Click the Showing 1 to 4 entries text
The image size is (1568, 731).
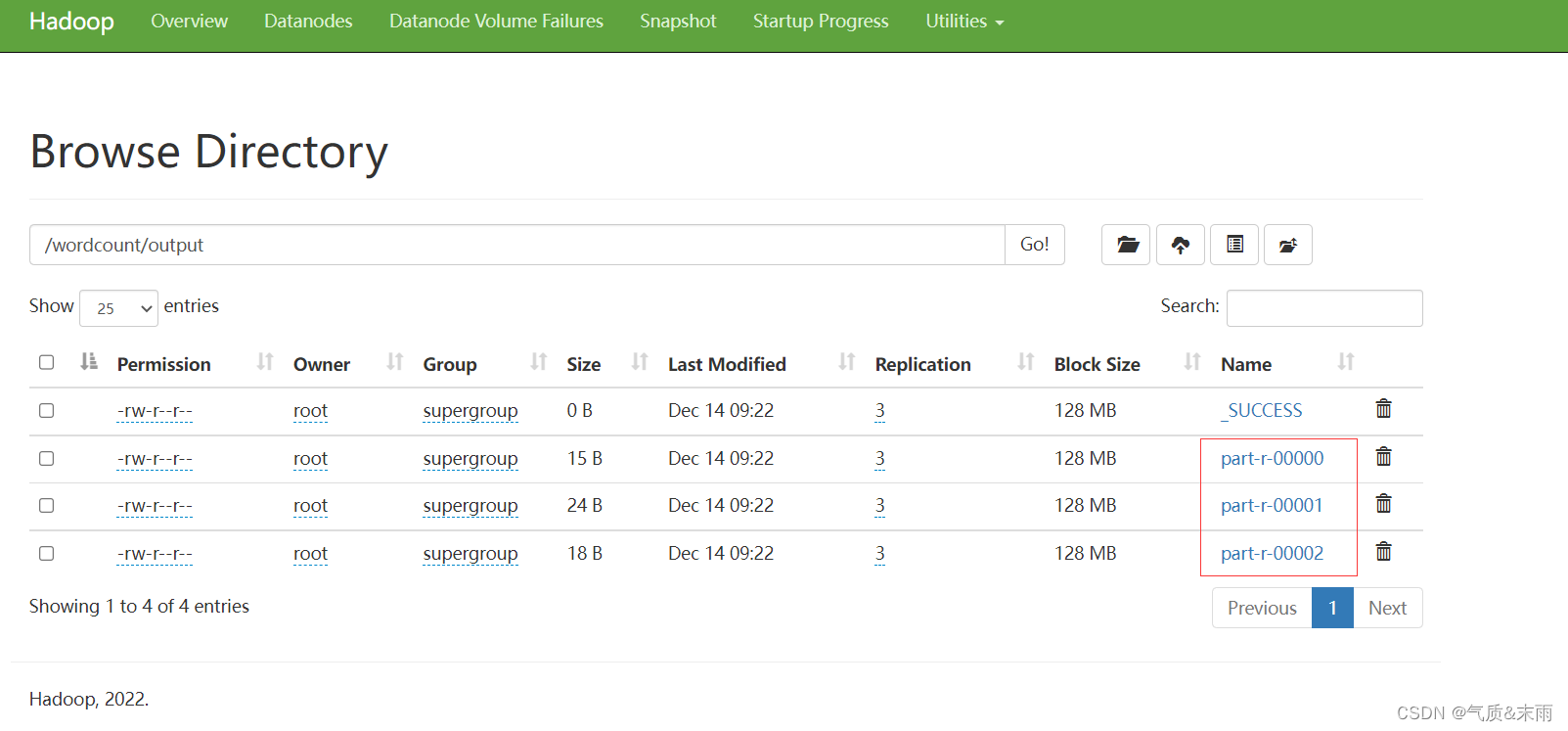139,606
